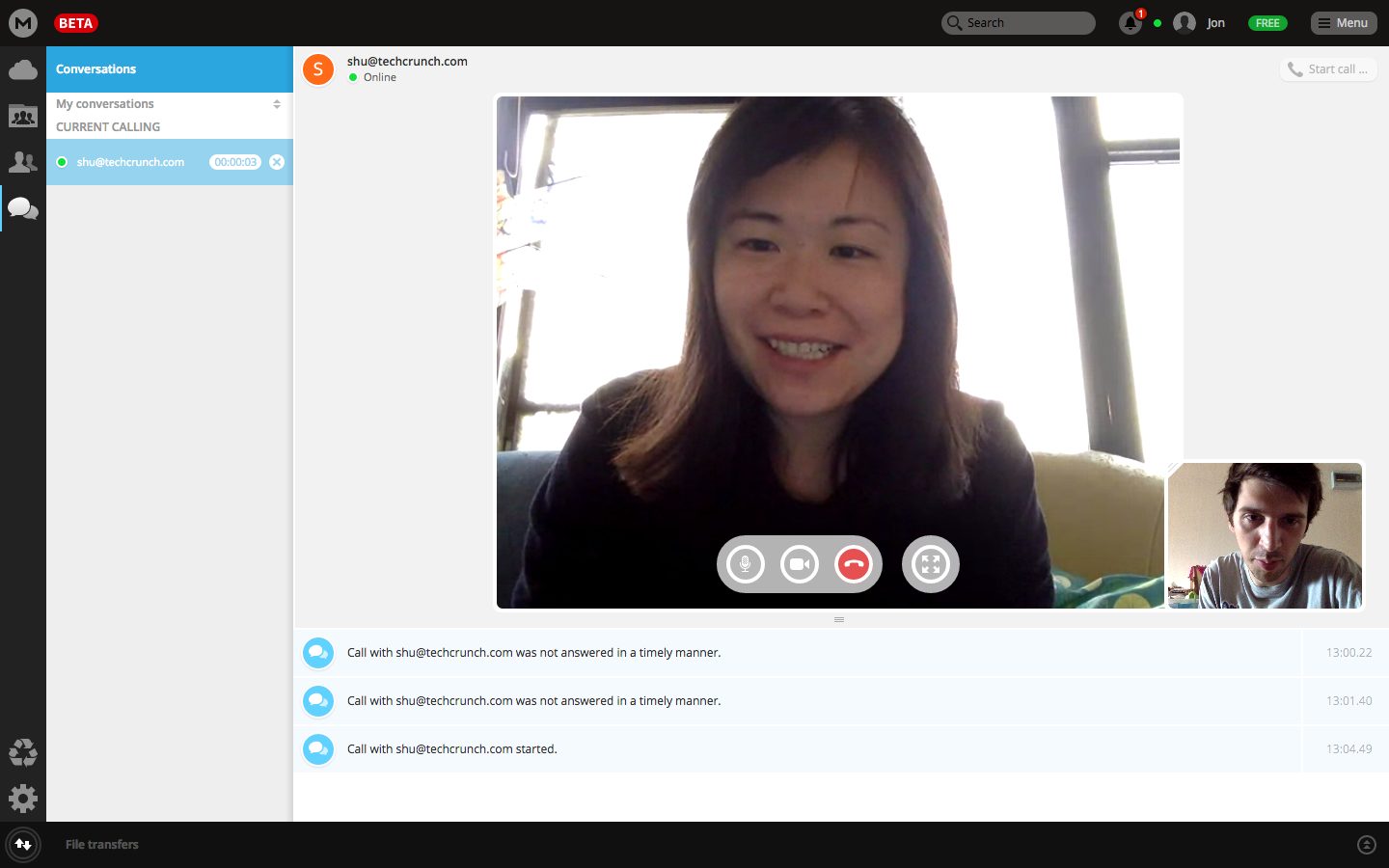
Task: Expand the My conversations dropdown
Action: 276,104
